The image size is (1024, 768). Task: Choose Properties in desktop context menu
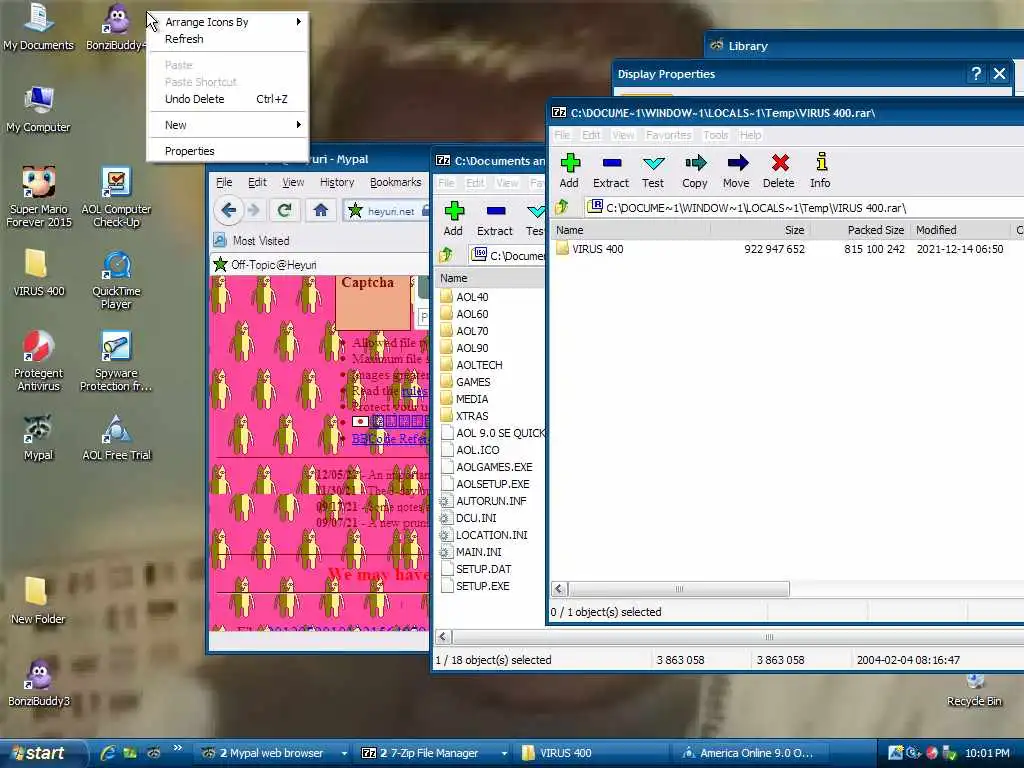coord(227,151)
